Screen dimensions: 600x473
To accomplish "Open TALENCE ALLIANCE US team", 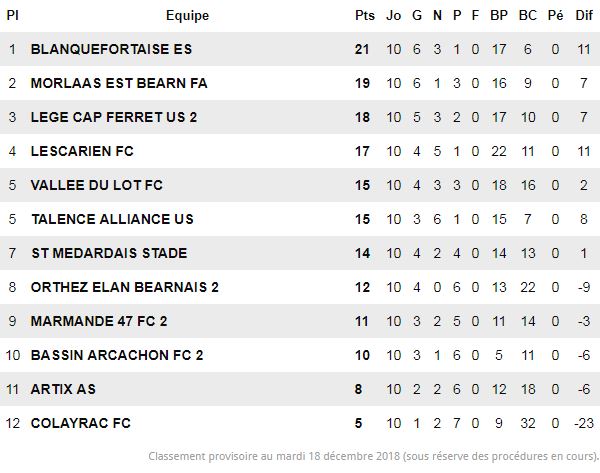I will (112, 219).
